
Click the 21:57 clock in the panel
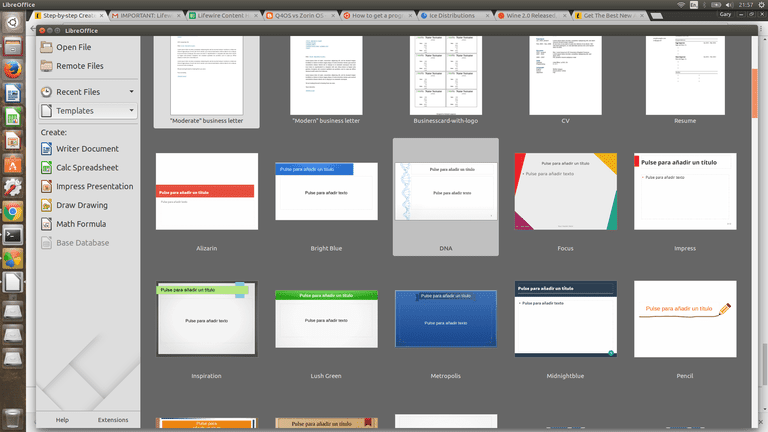(x=746, y=4)
